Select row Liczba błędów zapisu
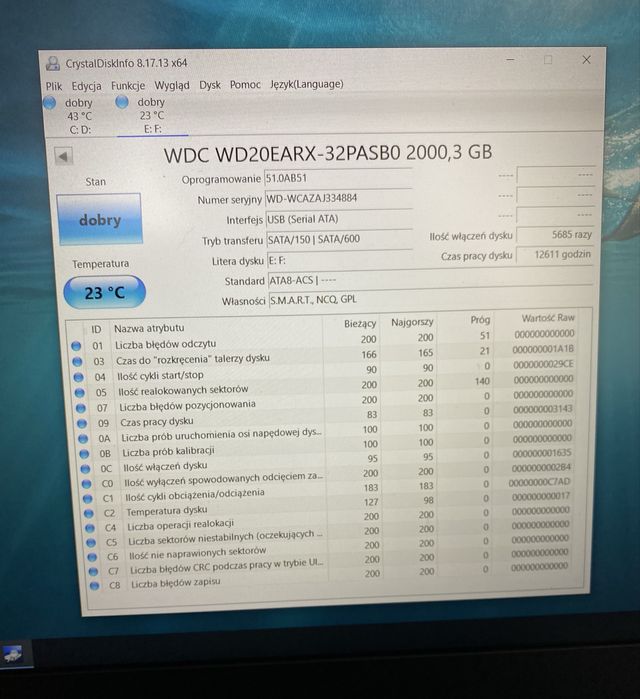Screen dimensions: 640x699 pos(333,576)
